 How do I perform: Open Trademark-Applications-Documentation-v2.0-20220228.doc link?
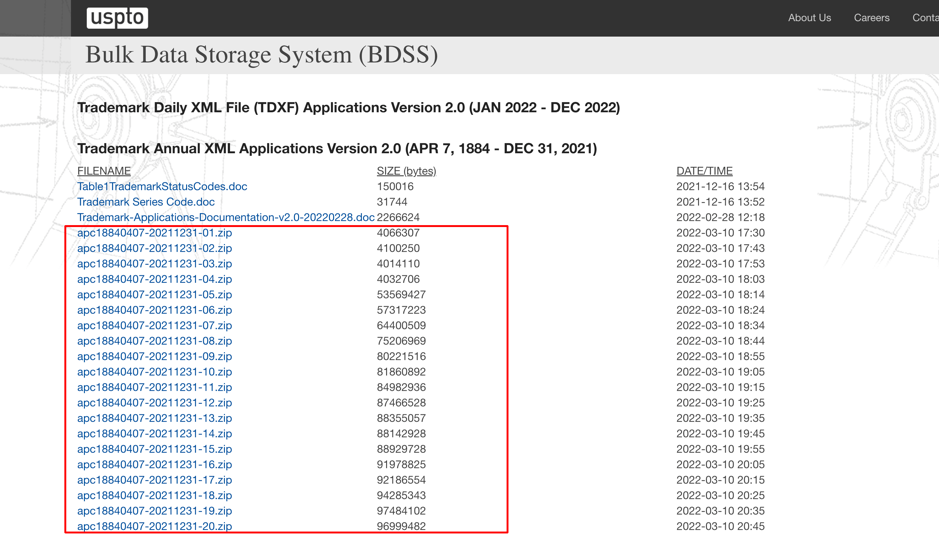(x=226, y=217)
